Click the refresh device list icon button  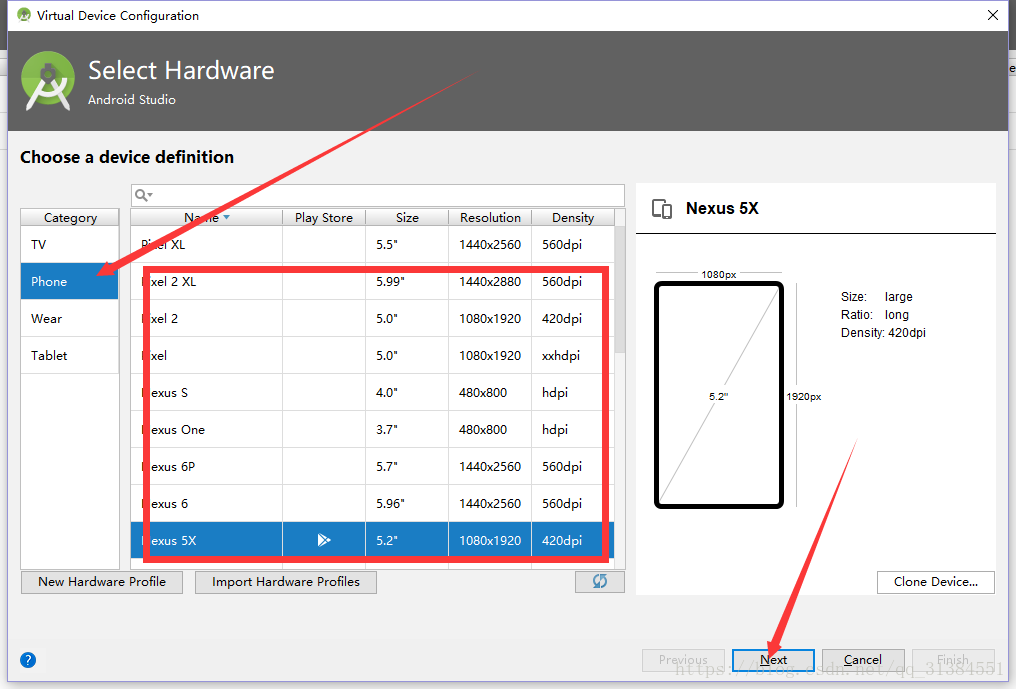599,581
